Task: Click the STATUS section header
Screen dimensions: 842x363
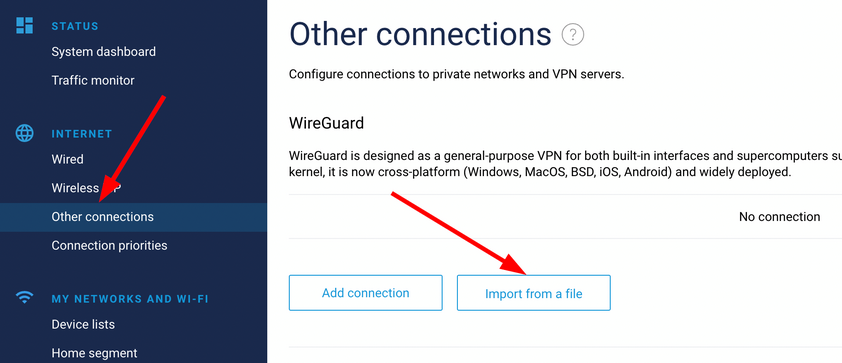Action: [75, 26]
